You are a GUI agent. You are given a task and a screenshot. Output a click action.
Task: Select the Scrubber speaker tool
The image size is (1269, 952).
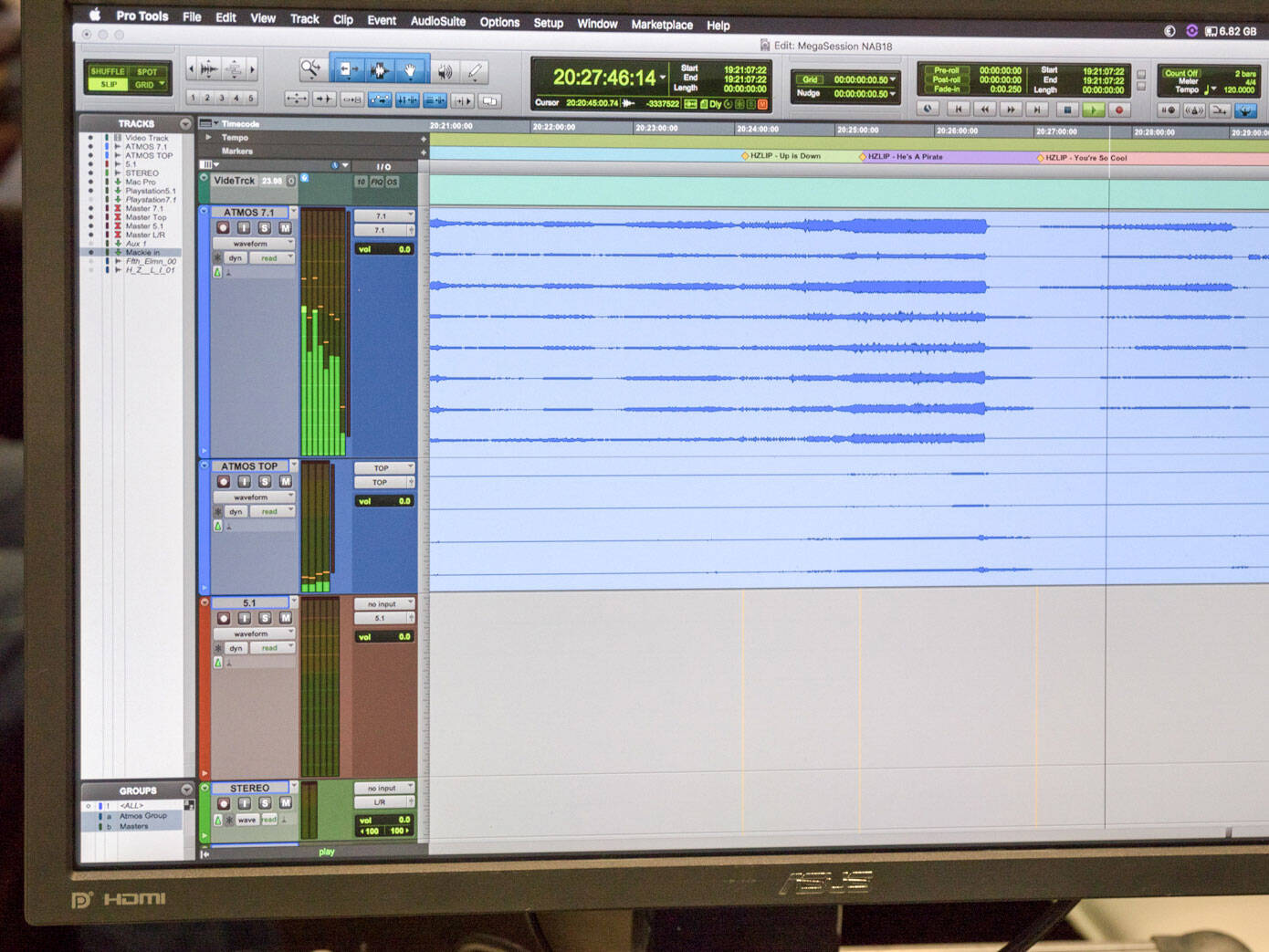pos(445,71)
